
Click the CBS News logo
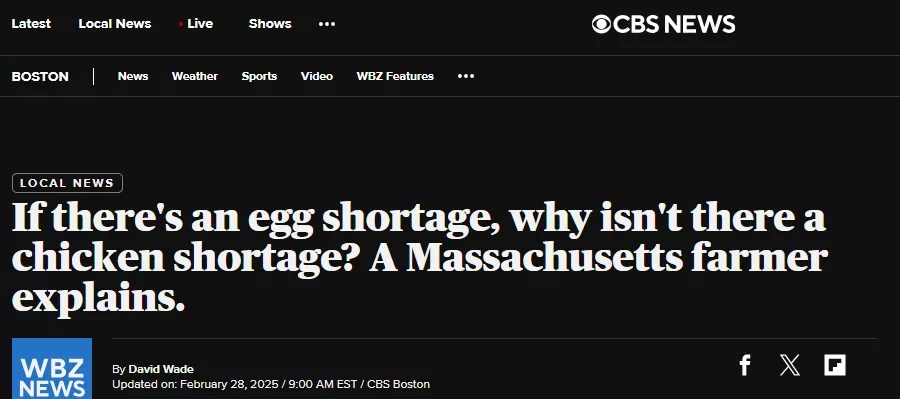tap(663, 24)
